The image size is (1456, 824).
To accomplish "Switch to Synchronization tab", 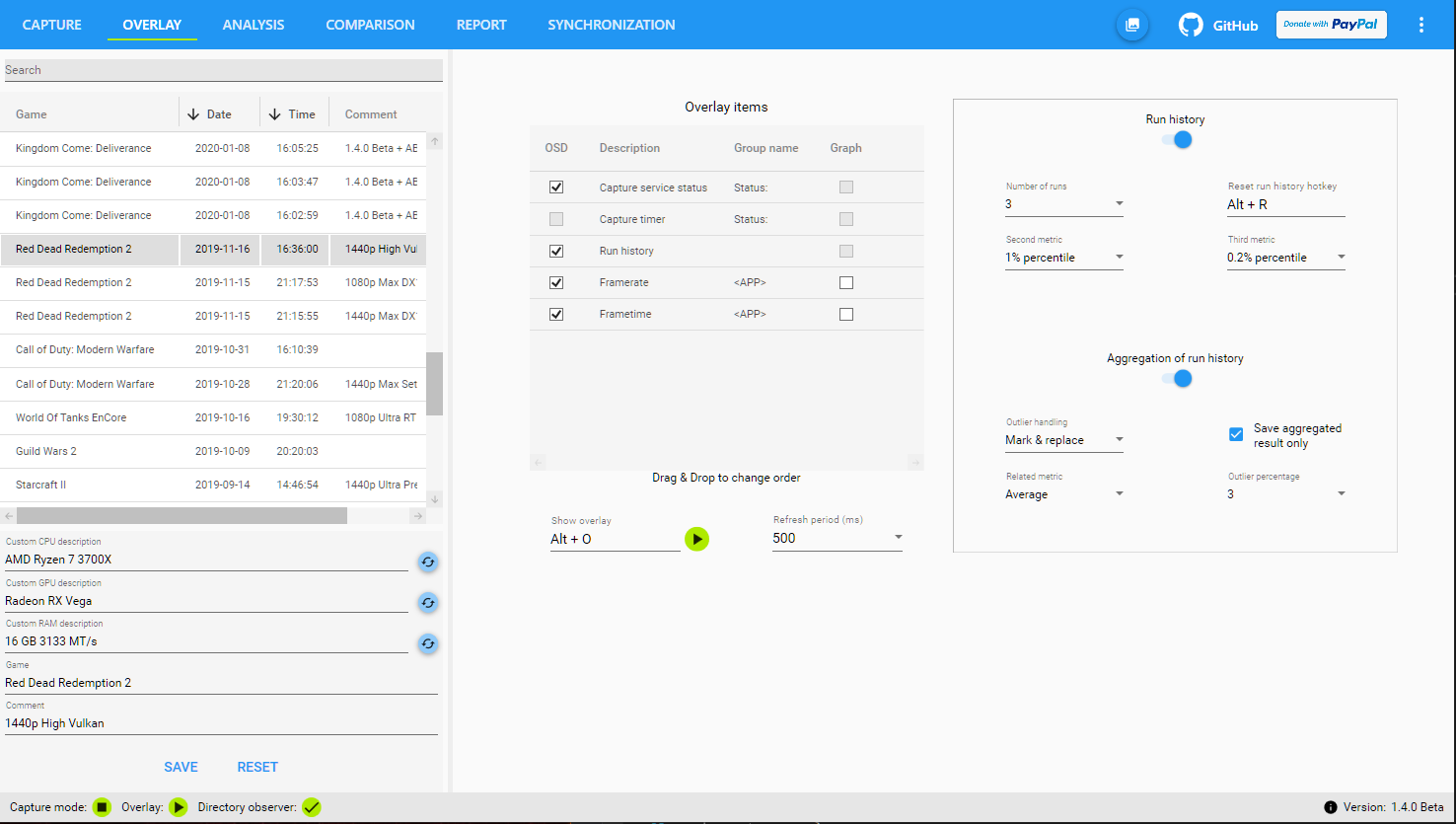I will (x=612, y=25).
